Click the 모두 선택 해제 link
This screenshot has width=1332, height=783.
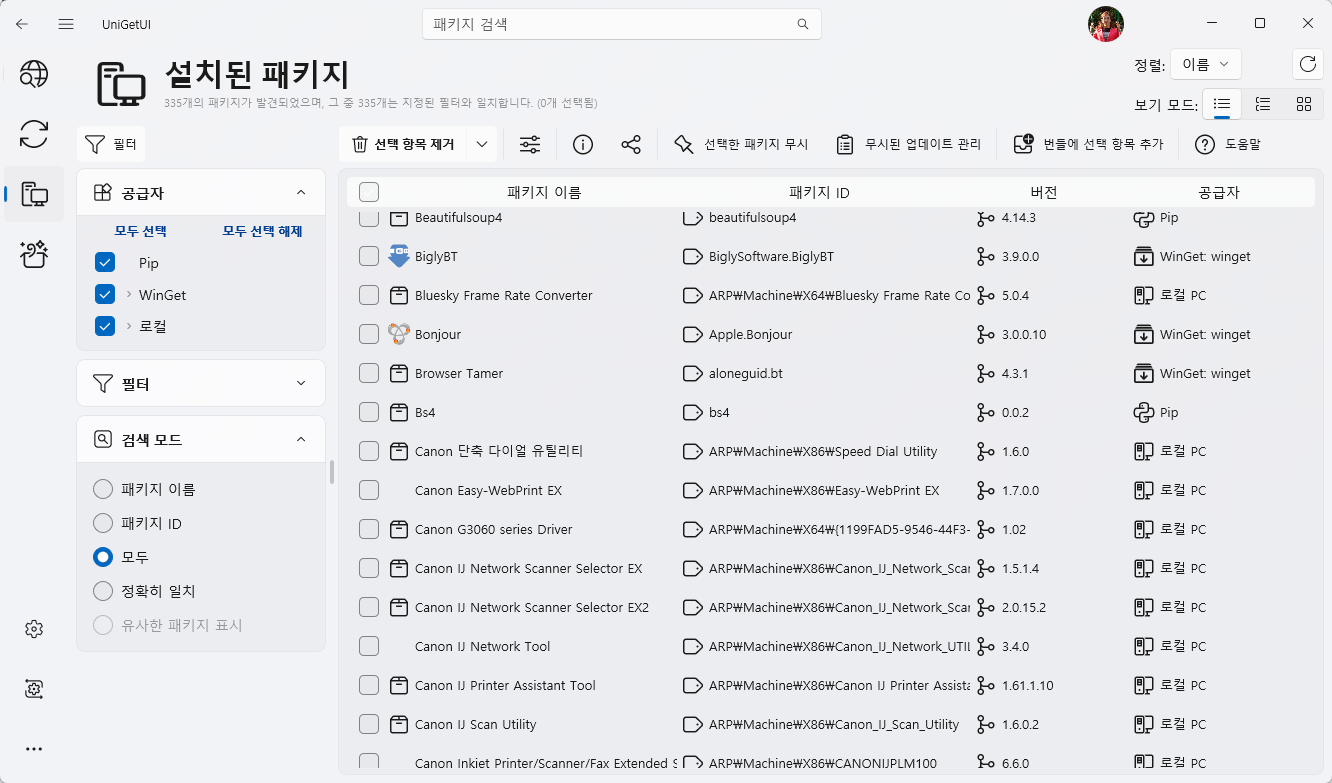262,231
